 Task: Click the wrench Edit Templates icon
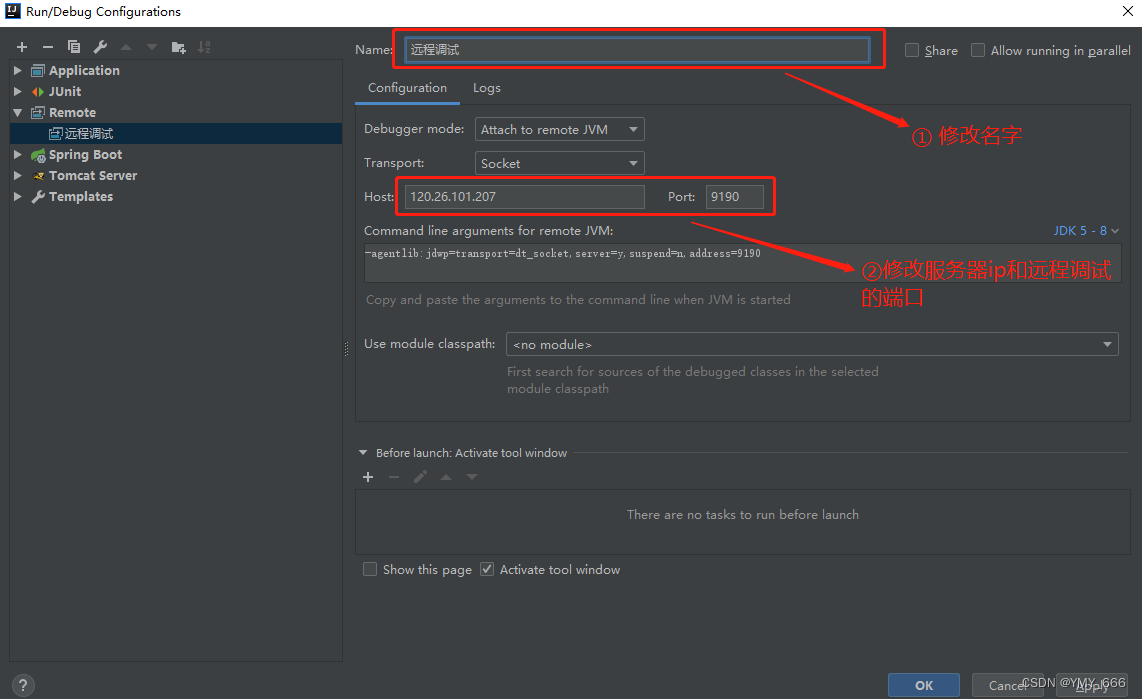tap(100, 47)
